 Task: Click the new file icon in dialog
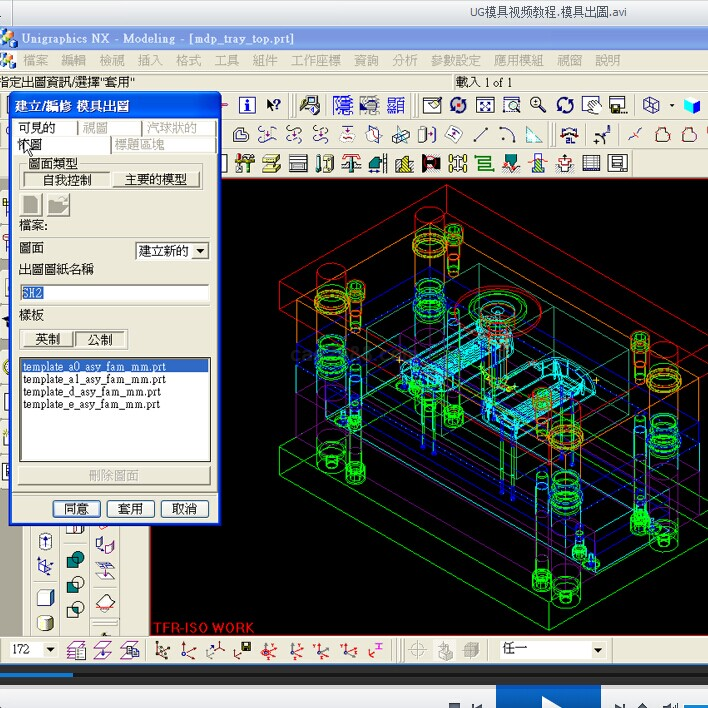pyautogui.click(x=32, y=205)
